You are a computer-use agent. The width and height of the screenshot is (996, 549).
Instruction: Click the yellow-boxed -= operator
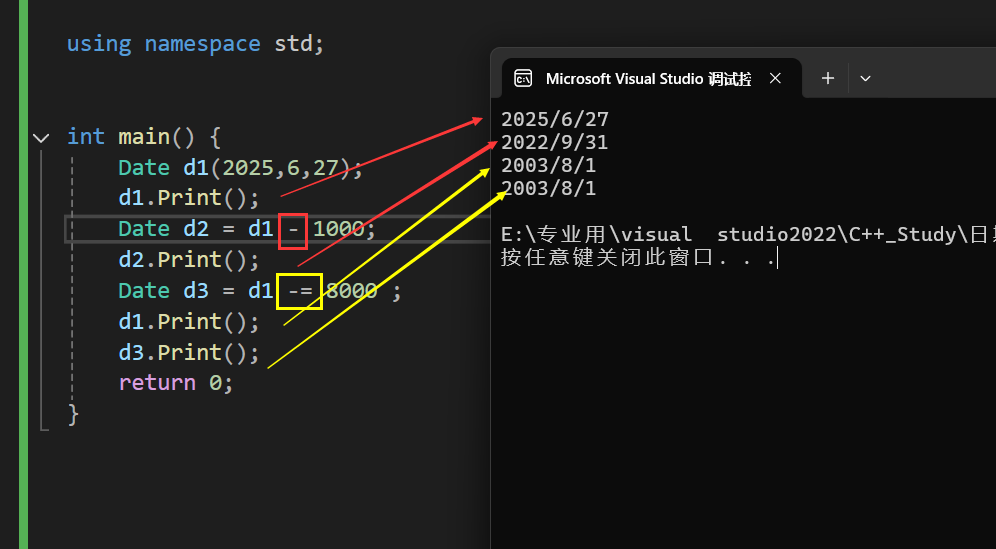[300, 291]
